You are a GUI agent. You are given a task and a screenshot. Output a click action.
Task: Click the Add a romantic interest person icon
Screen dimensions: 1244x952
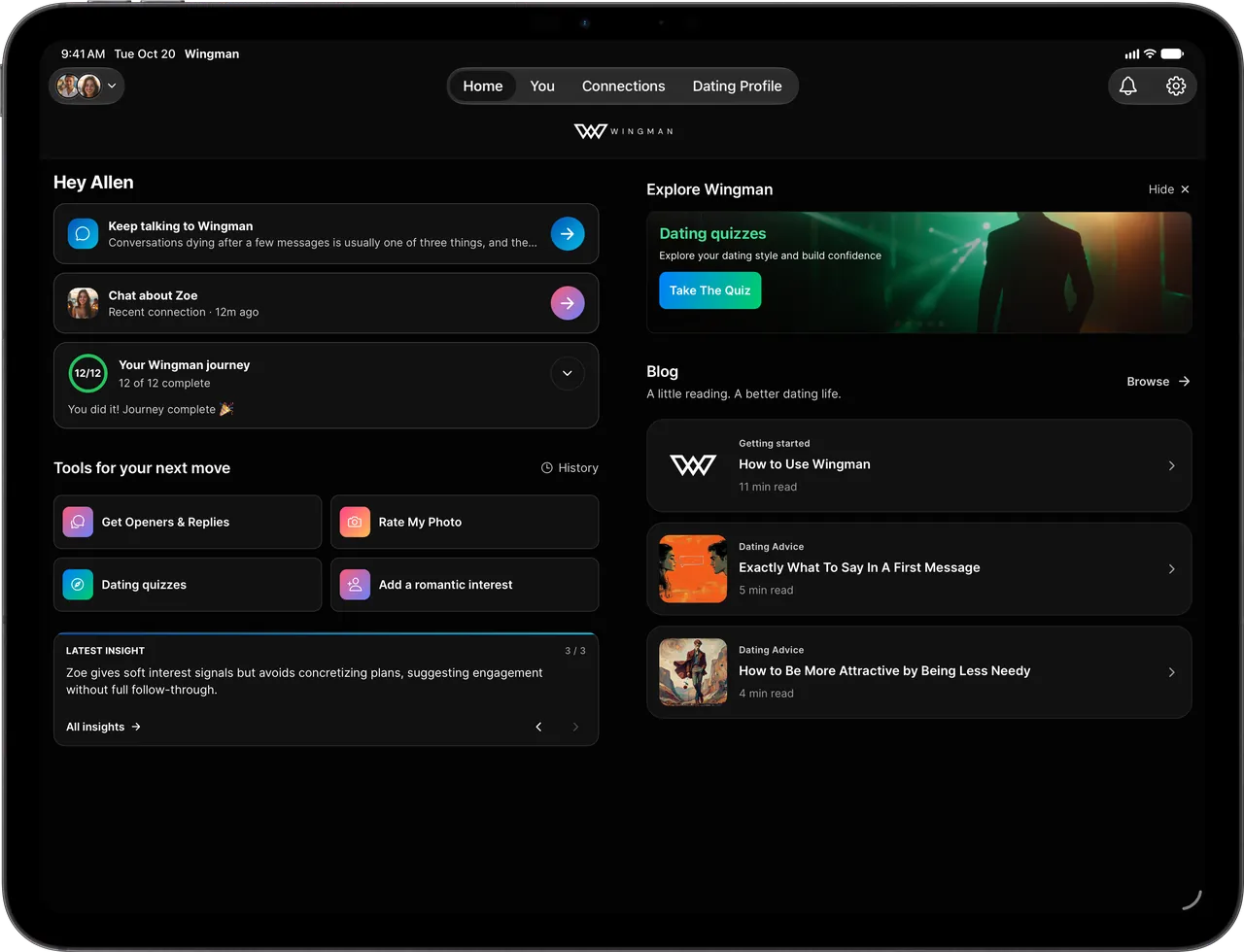pos(355,585)
